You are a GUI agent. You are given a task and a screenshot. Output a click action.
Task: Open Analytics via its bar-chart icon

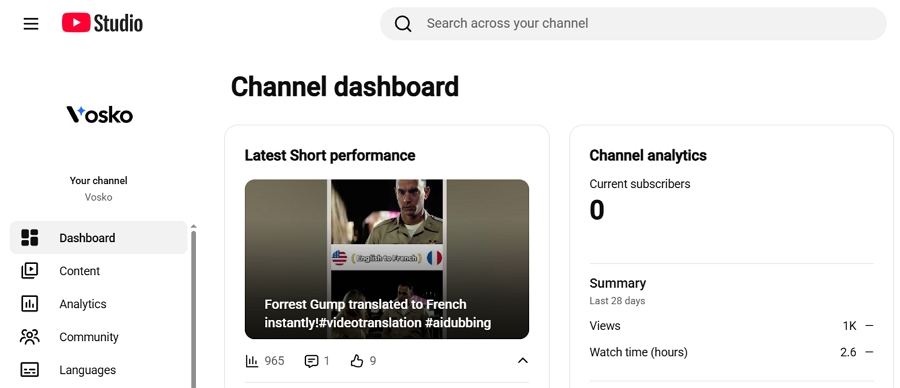pyautogui.click(x=29, y=304)
